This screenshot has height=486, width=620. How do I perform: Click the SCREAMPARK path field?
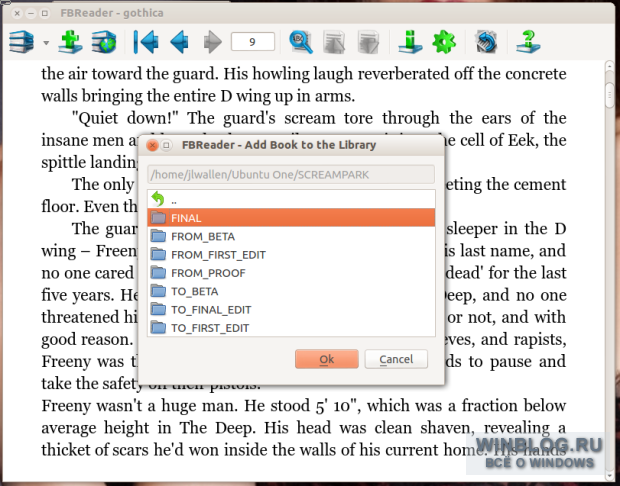291,174
